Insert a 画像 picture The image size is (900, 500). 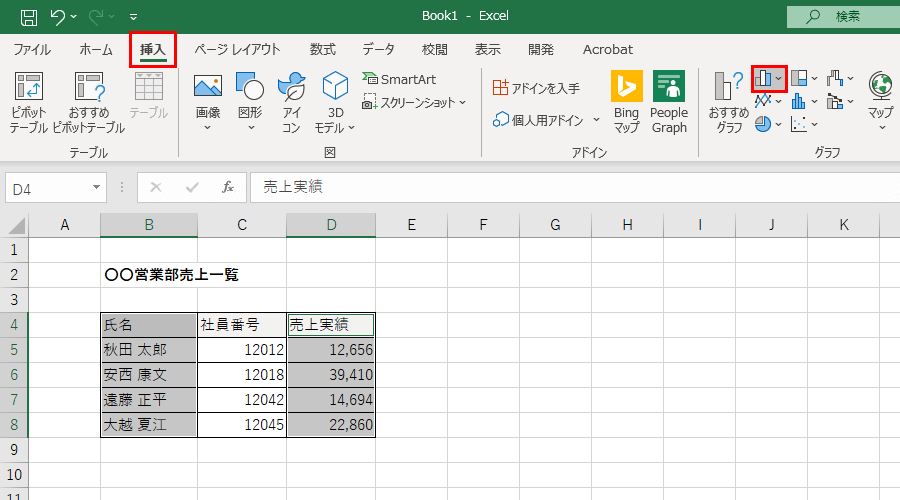(x=208, y=103)
